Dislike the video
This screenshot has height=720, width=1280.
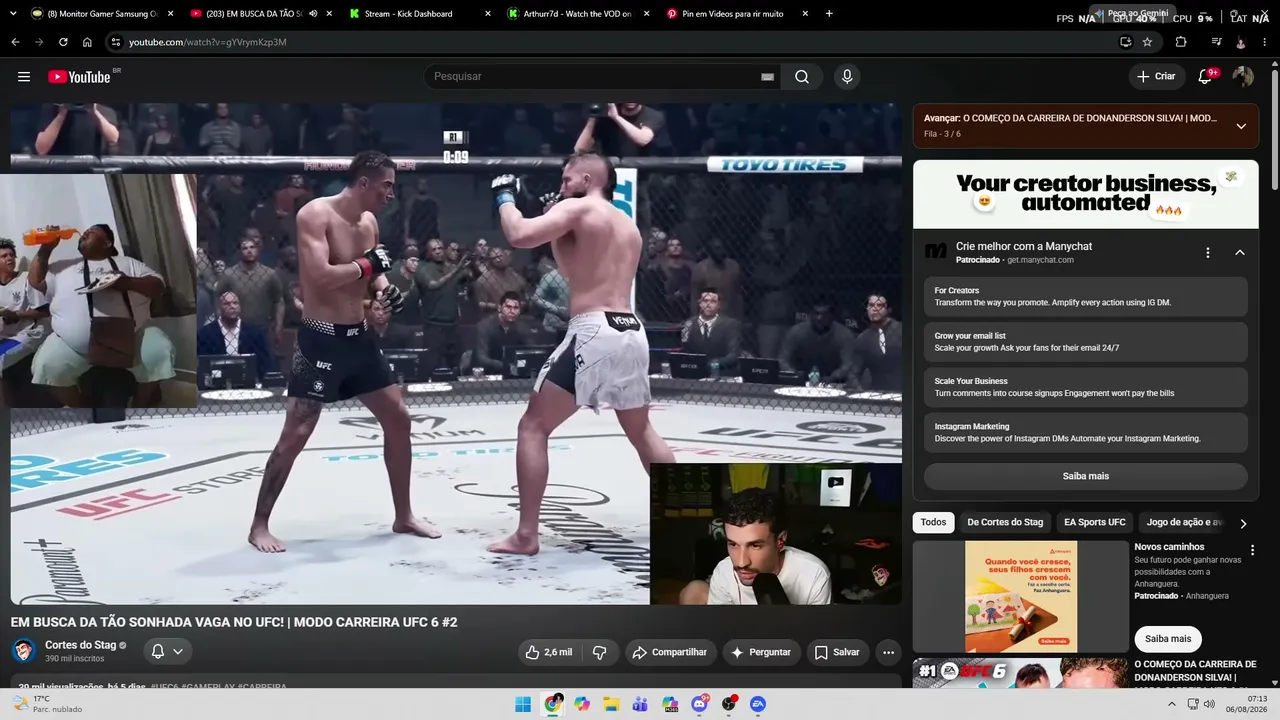coord(600,652)
